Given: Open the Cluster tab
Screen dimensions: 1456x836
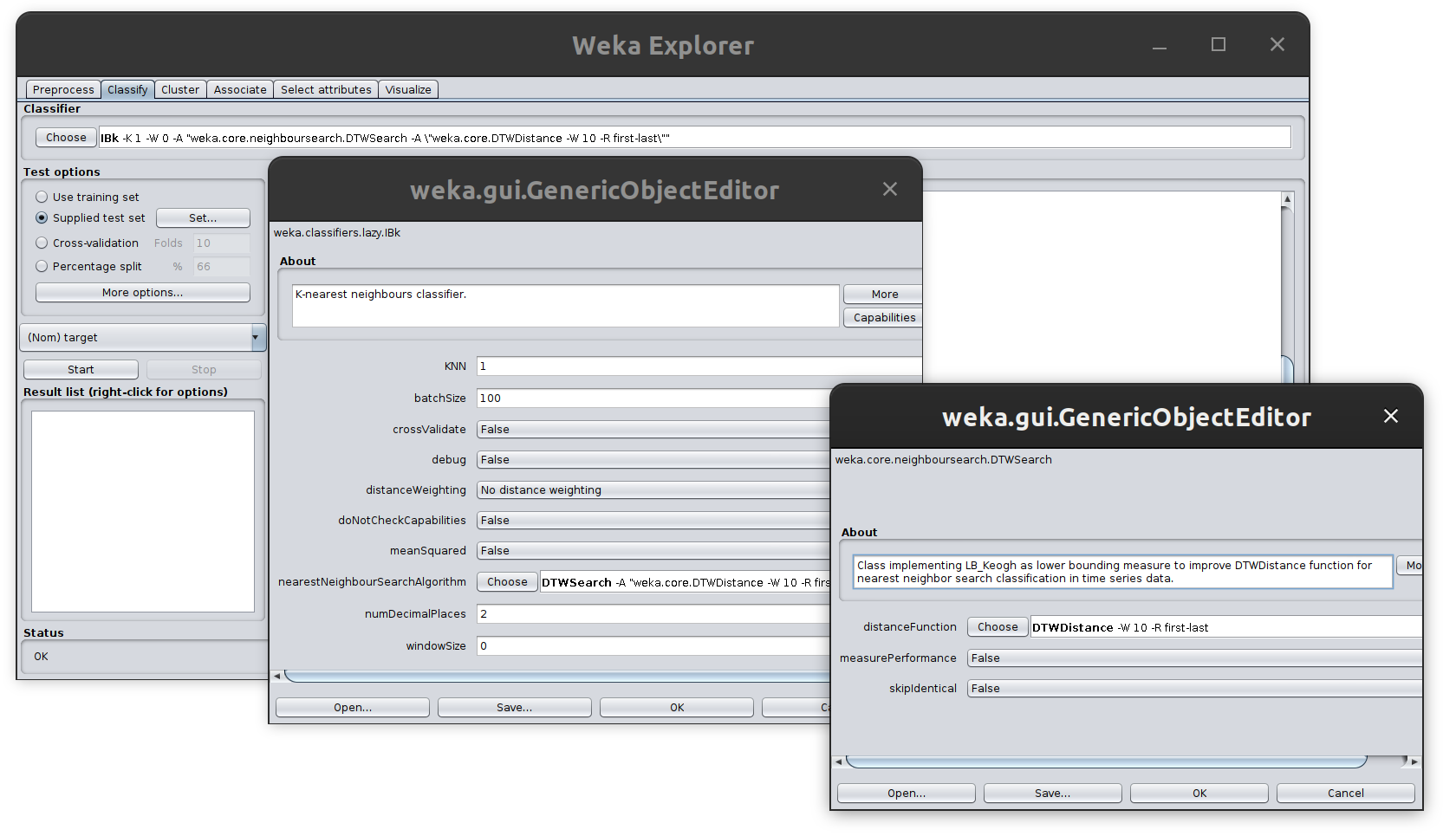Looking at the screenshot, I should coord(180,89).
